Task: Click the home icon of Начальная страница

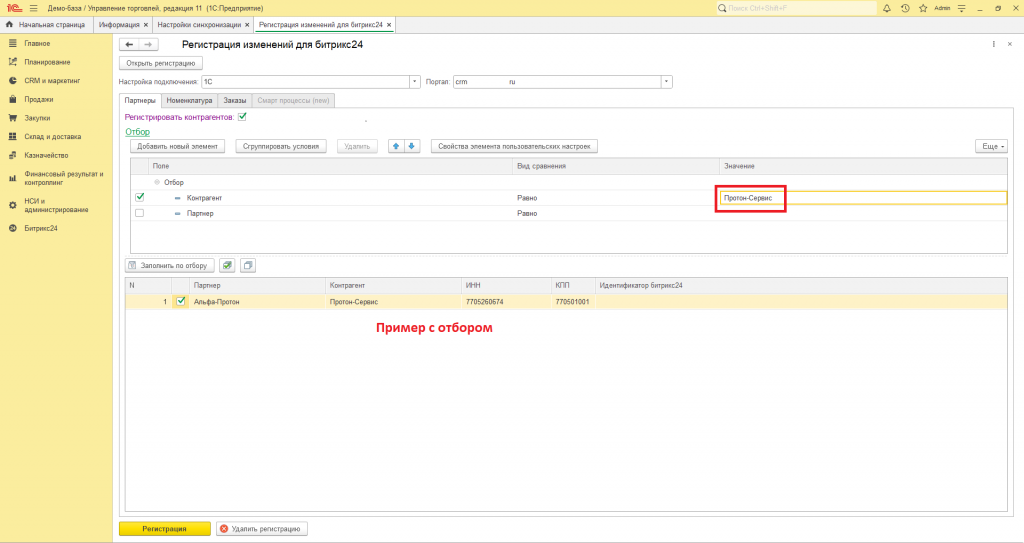Action: point(9,25)
